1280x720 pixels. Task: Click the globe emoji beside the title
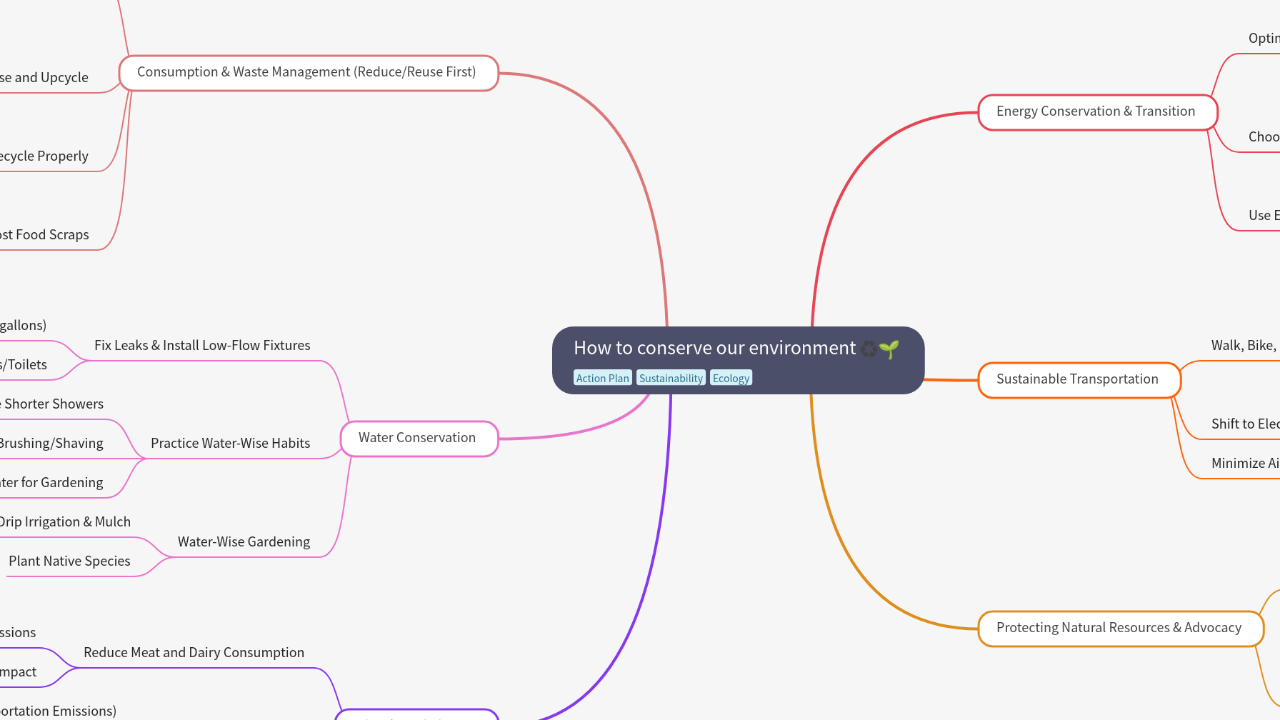(x=868, y=349)
